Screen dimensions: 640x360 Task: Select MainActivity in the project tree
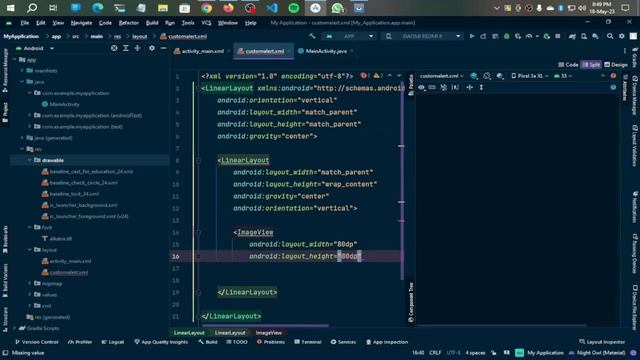coord(64,104)
